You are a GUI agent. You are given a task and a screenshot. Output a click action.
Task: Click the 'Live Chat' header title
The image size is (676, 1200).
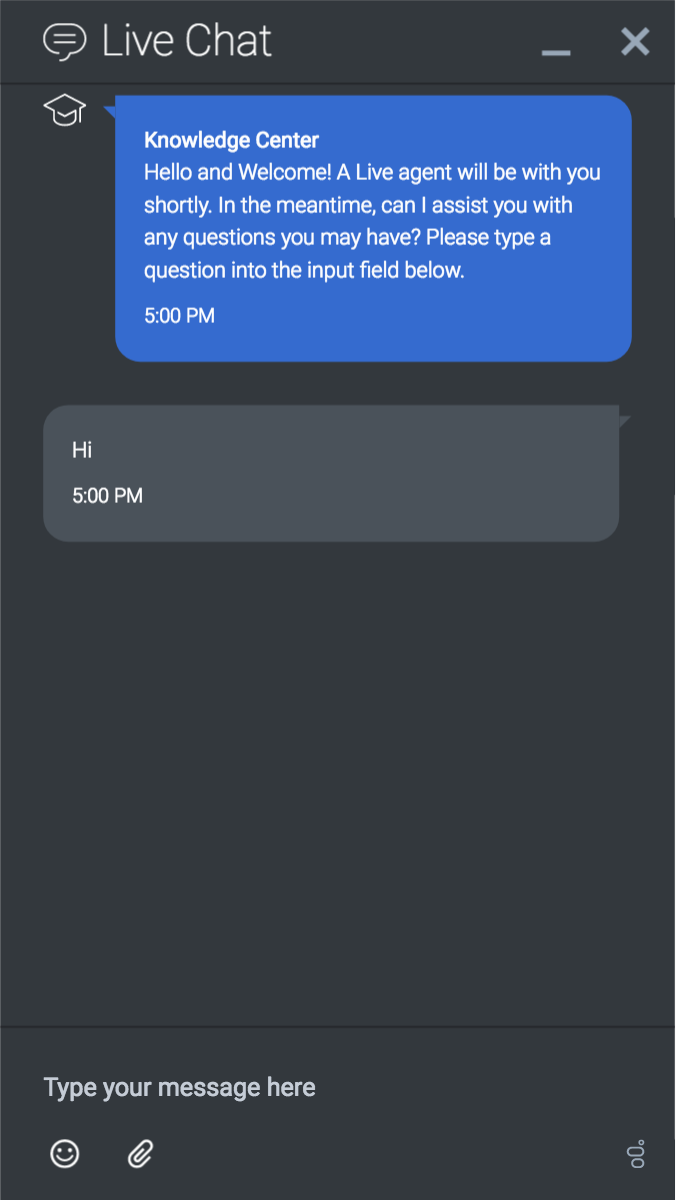(187, 41)
